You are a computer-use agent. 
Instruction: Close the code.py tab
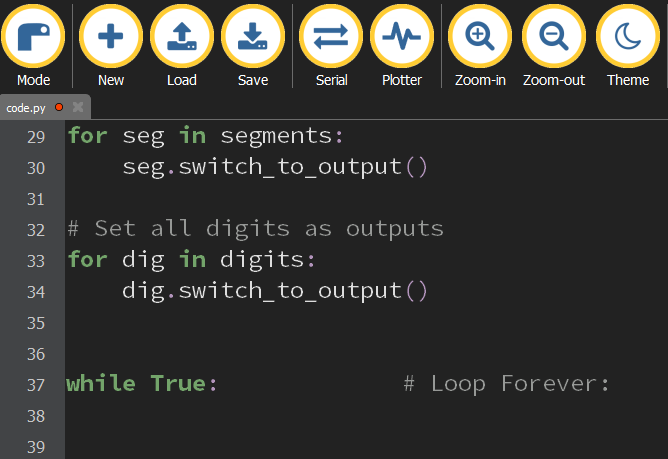(x=77, y=106)
